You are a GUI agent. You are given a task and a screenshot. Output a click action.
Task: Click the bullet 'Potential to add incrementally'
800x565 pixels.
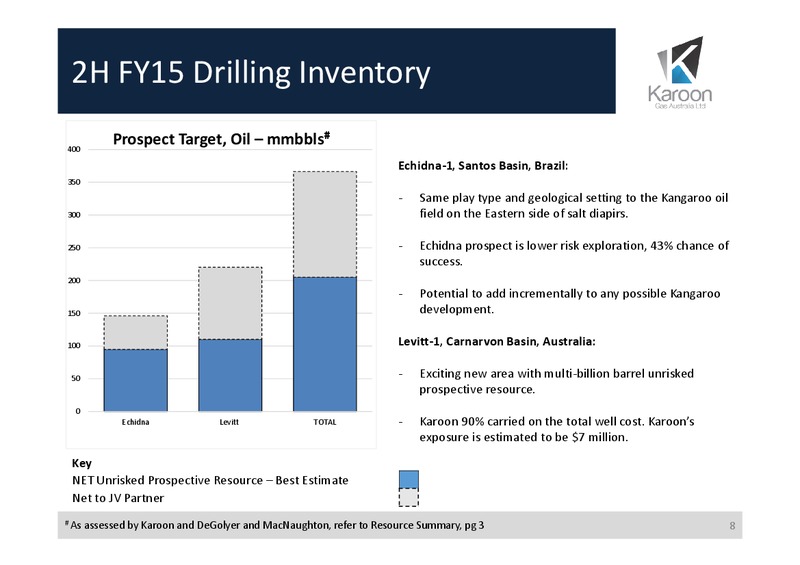[x=569, y=301]
